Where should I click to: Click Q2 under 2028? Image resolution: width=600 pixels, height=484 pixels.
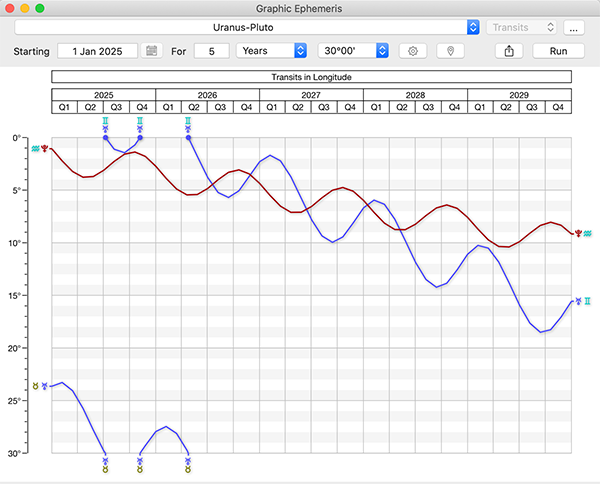(402, 107)
